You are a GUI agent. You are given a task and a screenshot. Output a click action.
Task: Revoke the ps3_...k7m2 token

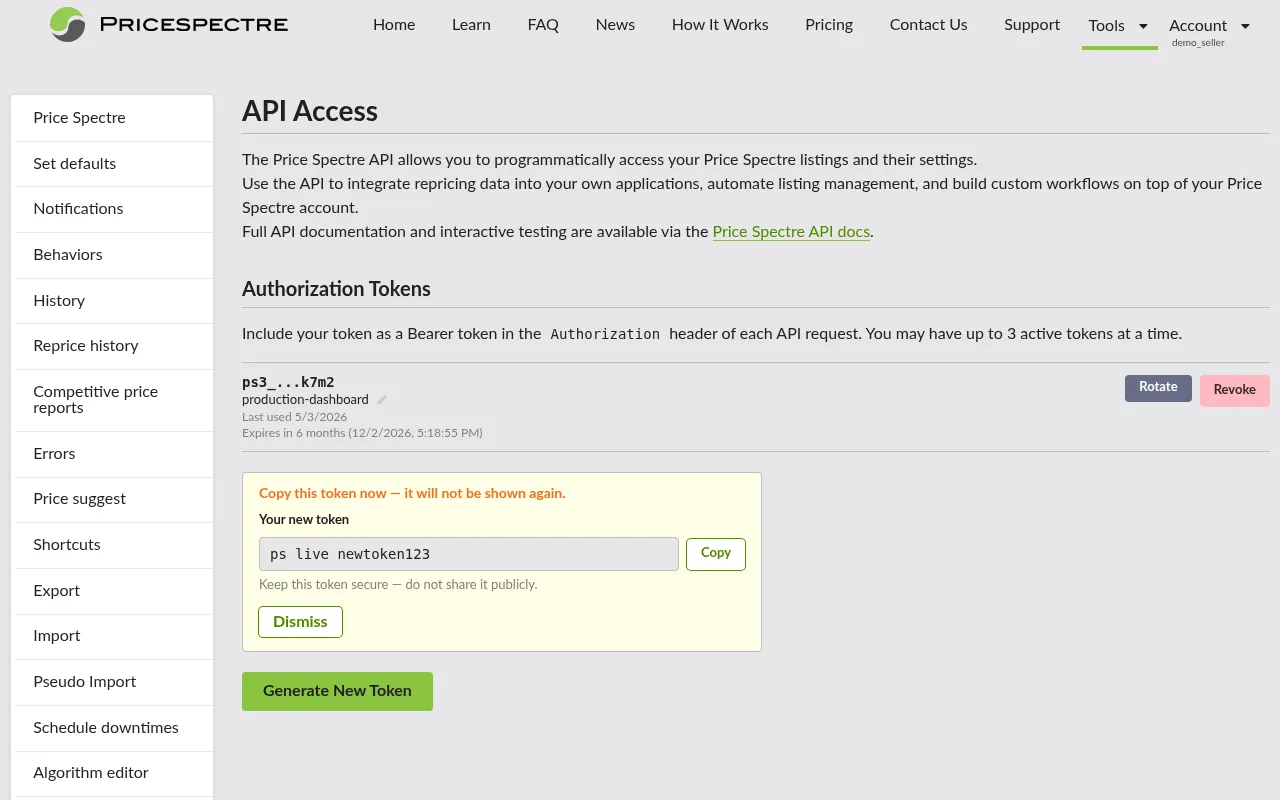coord(1235,390)
